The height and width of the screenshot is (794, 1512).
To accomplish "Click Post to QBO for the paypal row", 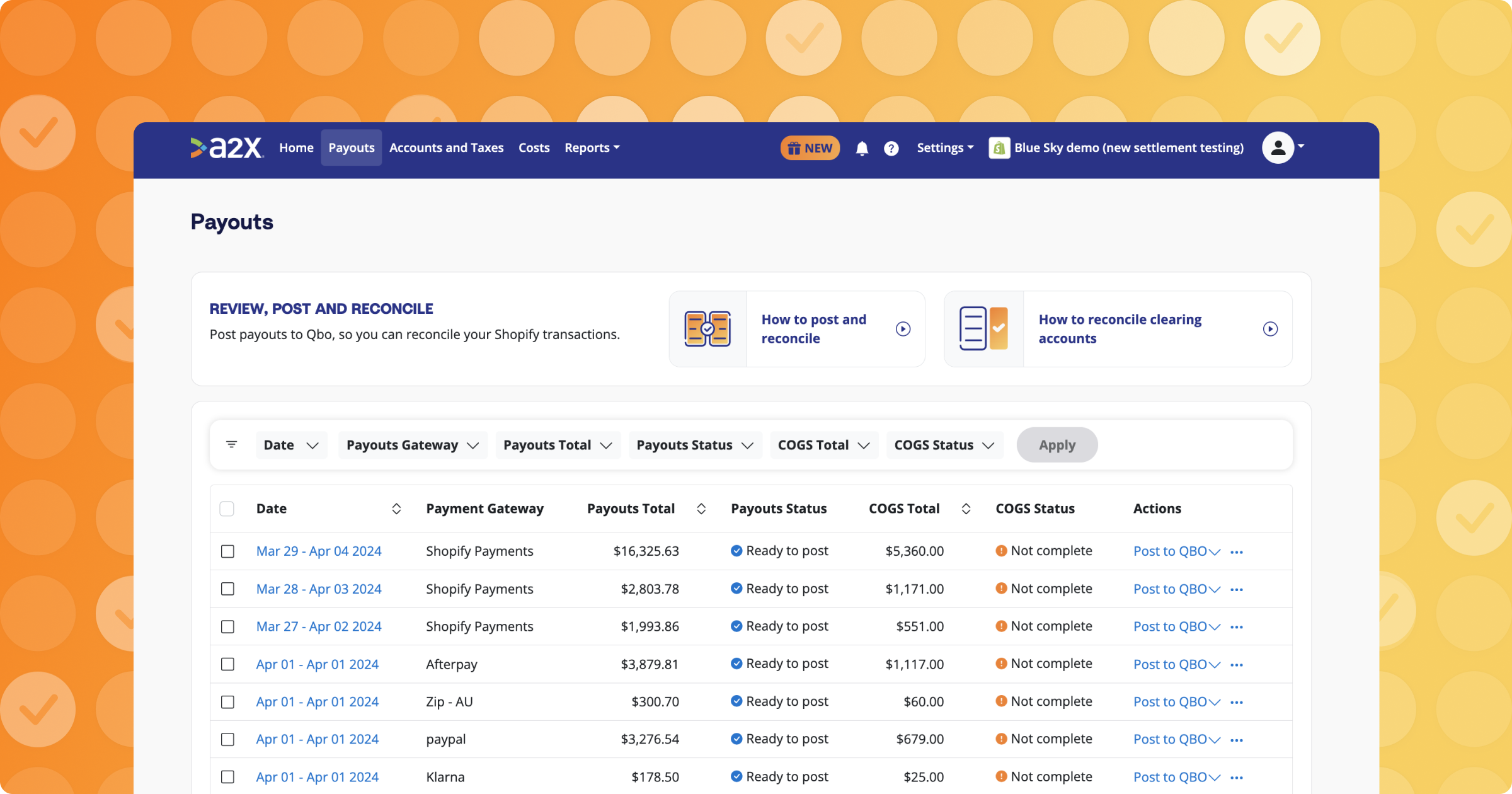I will tap(1170, 739).
